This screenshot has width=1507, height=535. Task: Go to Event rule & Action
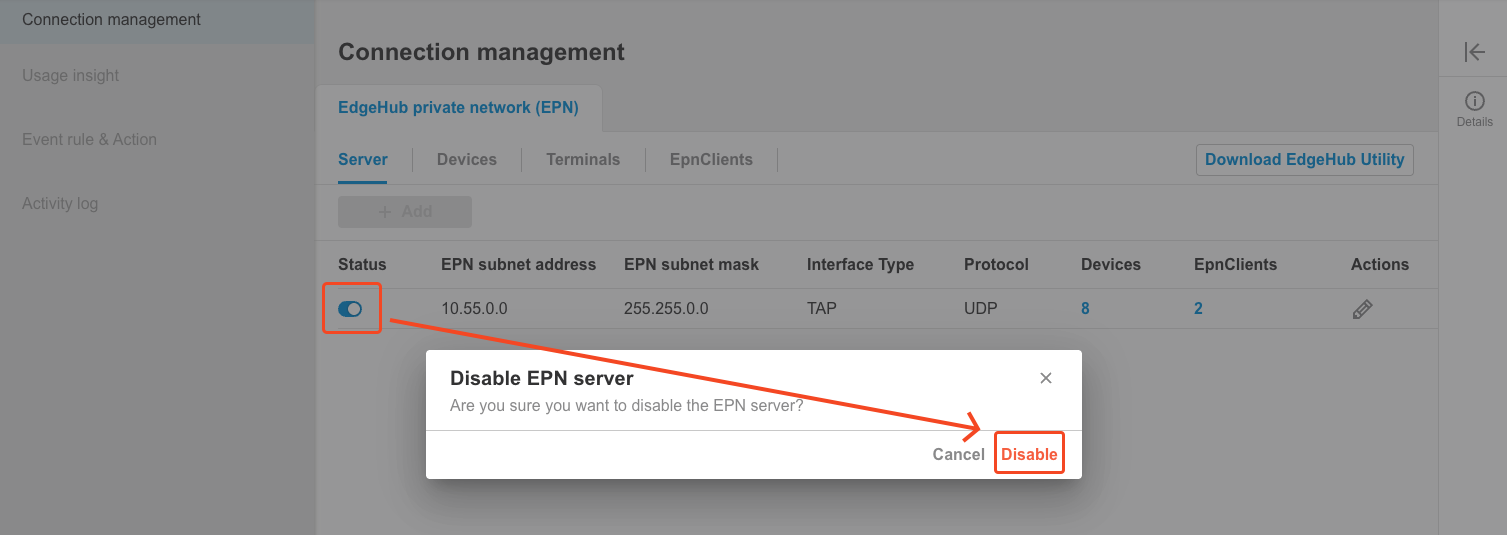point(90,140)
